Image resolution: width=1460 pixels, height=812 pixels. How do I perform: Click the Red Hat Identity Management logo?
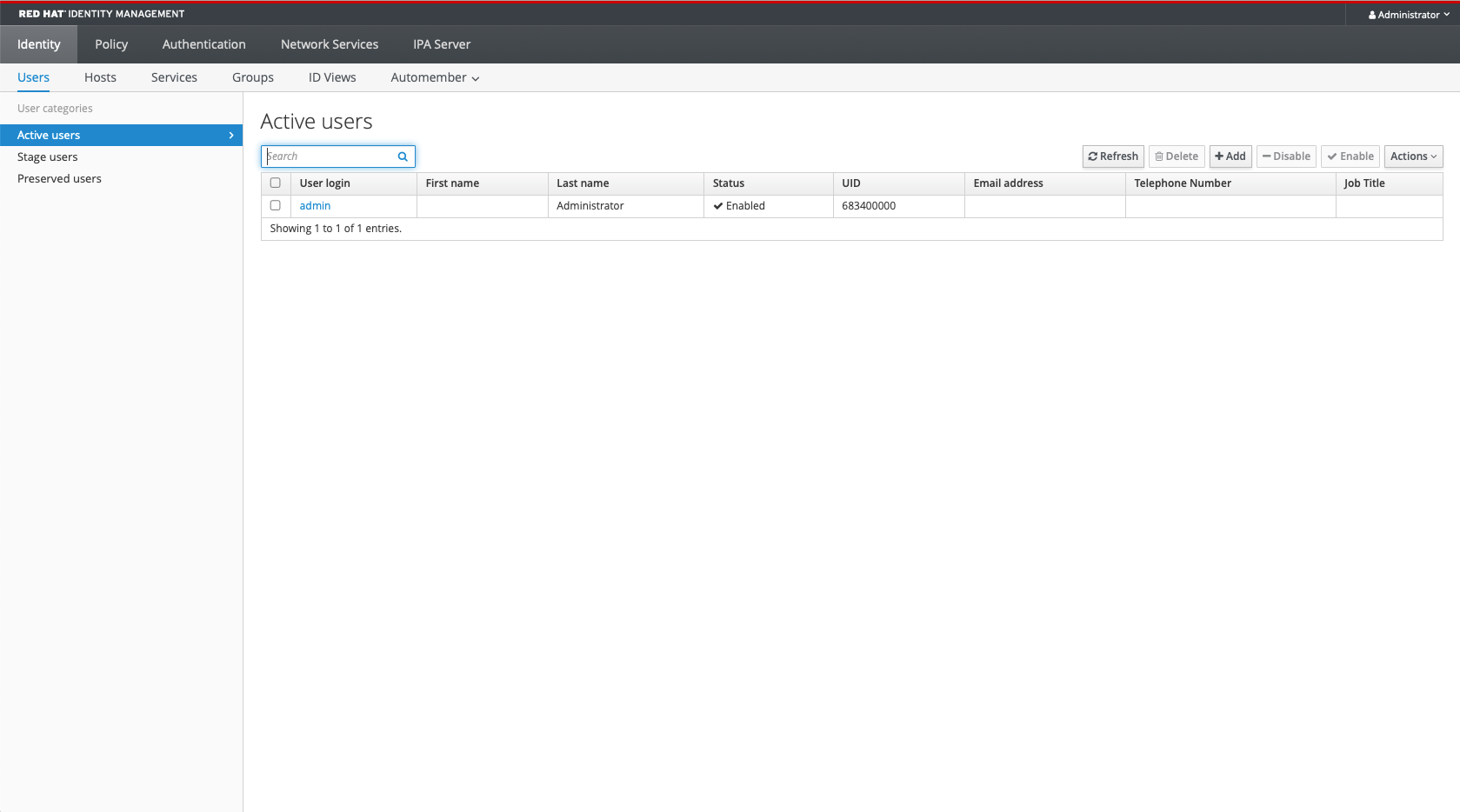coord(102,14)
